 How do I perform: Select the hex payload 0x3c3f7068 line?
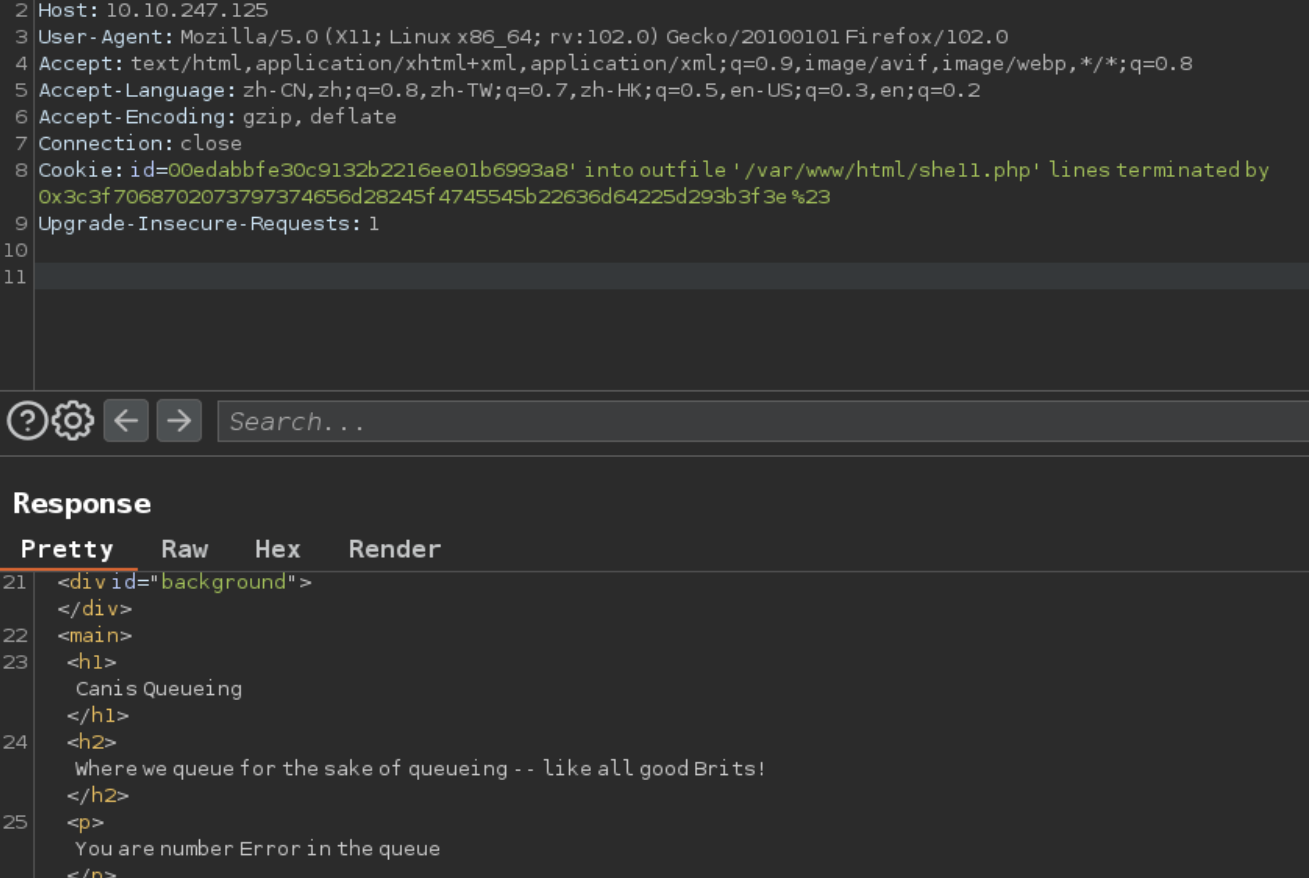pyautogui.click(x=434, y=197)
